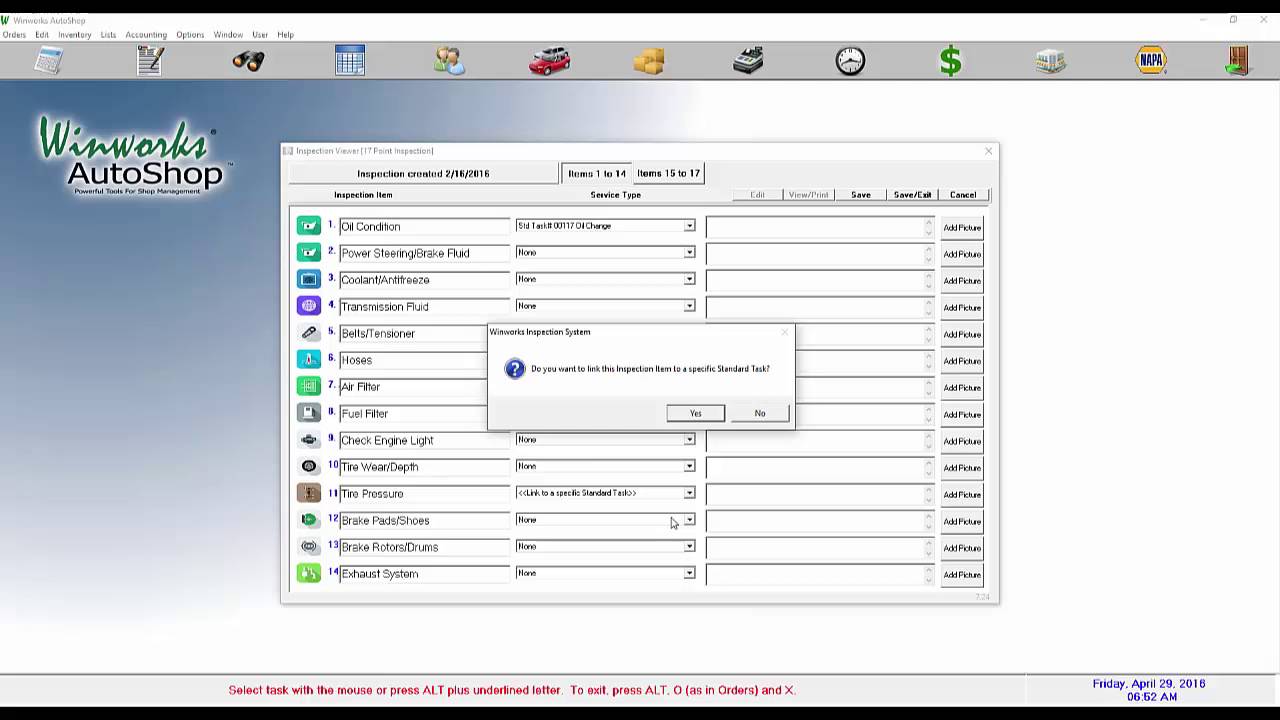Click Cancel in the Inspection Viewer
Screen dimensions: 1280x720
[963, 195]
